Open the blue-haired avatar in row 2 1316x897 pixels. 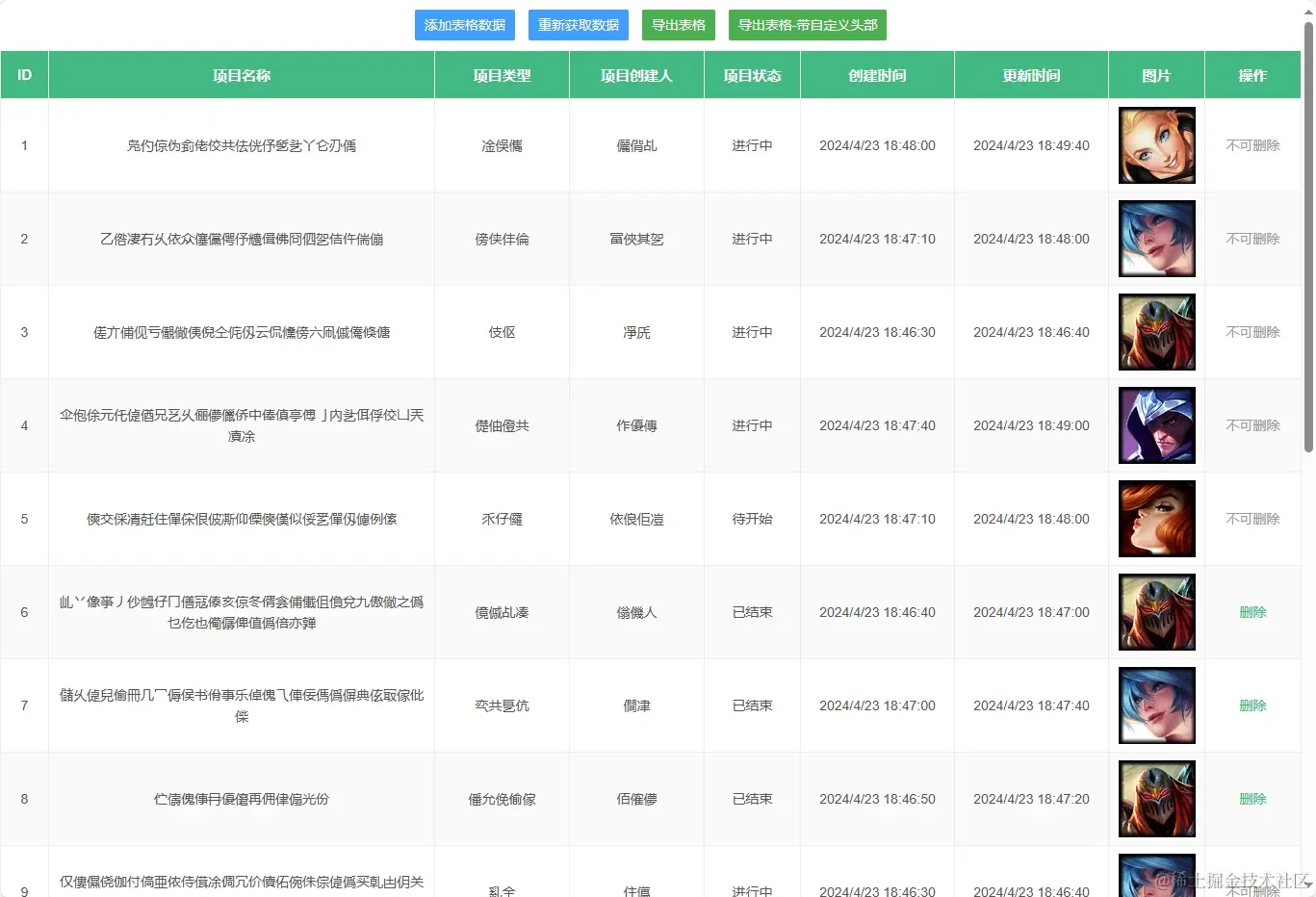pos(1157,239)
